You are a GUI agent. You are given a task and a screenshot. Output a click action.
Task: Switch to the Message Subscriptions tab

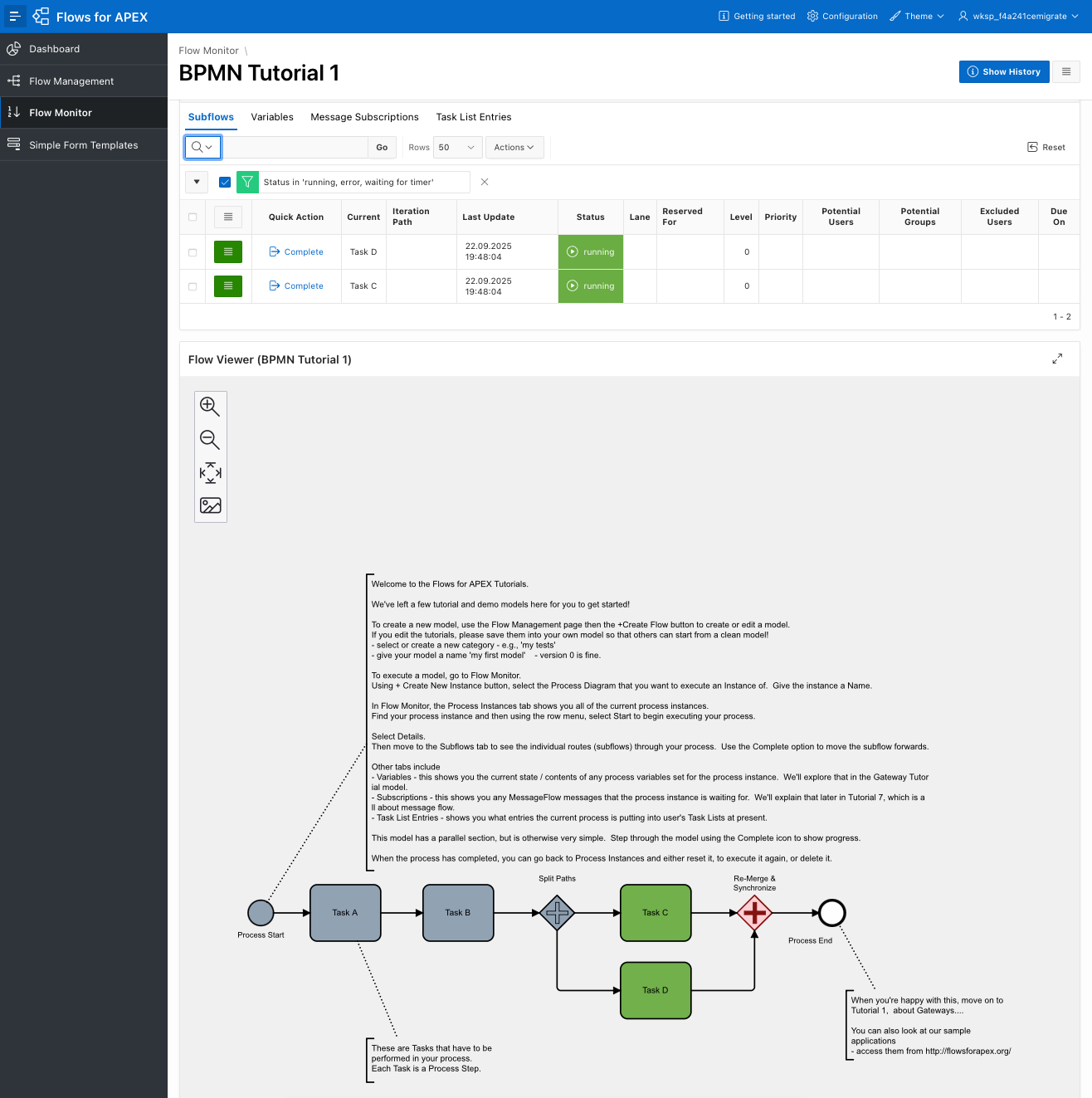(364, 117)
